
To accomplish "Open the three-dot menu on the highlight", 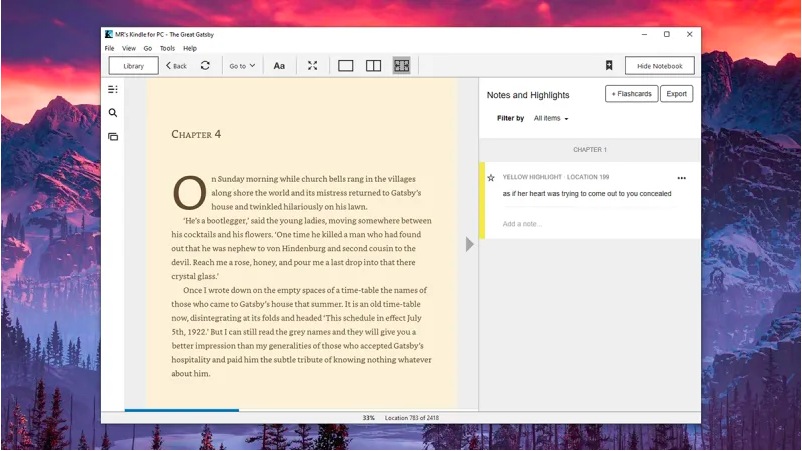I will click(x=682, y=178).
